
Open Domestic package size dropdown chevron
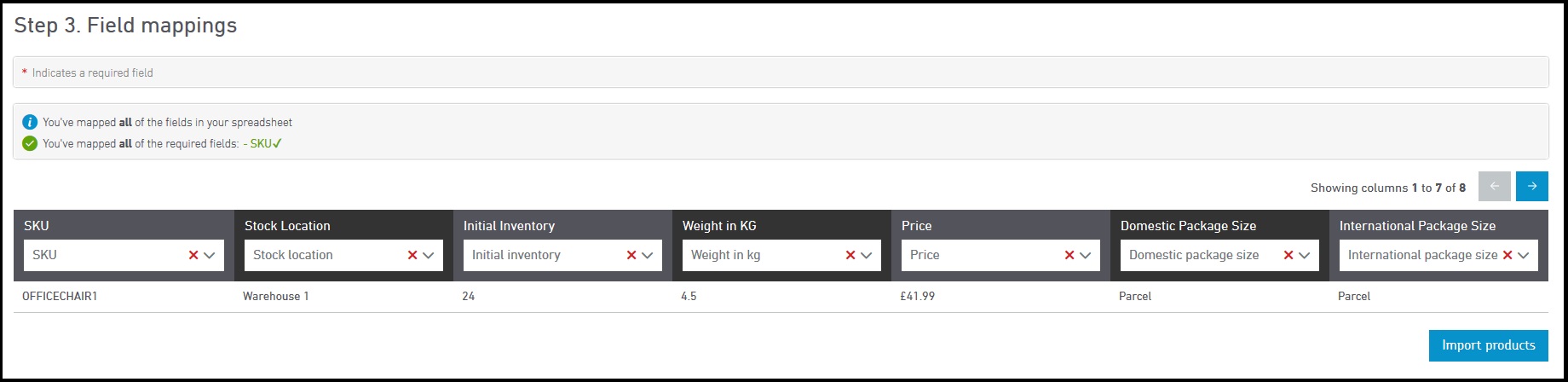[x=1305, y=255]
